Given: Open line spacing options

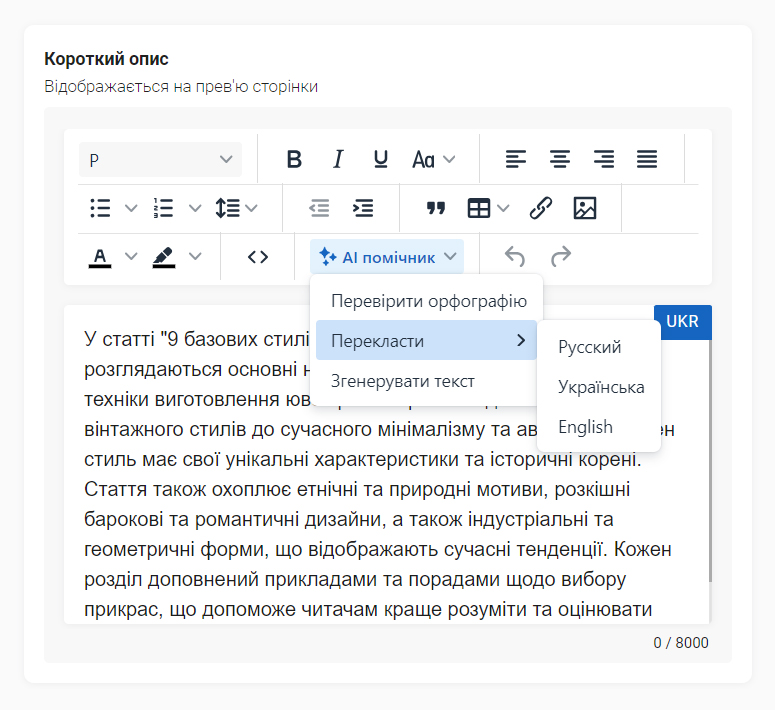Looking at the screenshot, I should (228, 208).
